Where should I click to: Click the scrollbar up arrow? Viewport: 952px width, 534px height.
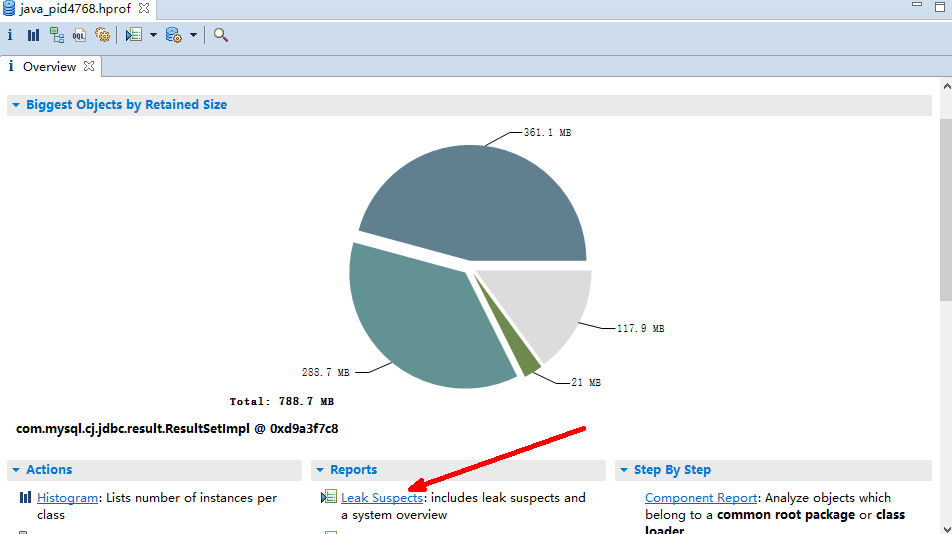947,87
